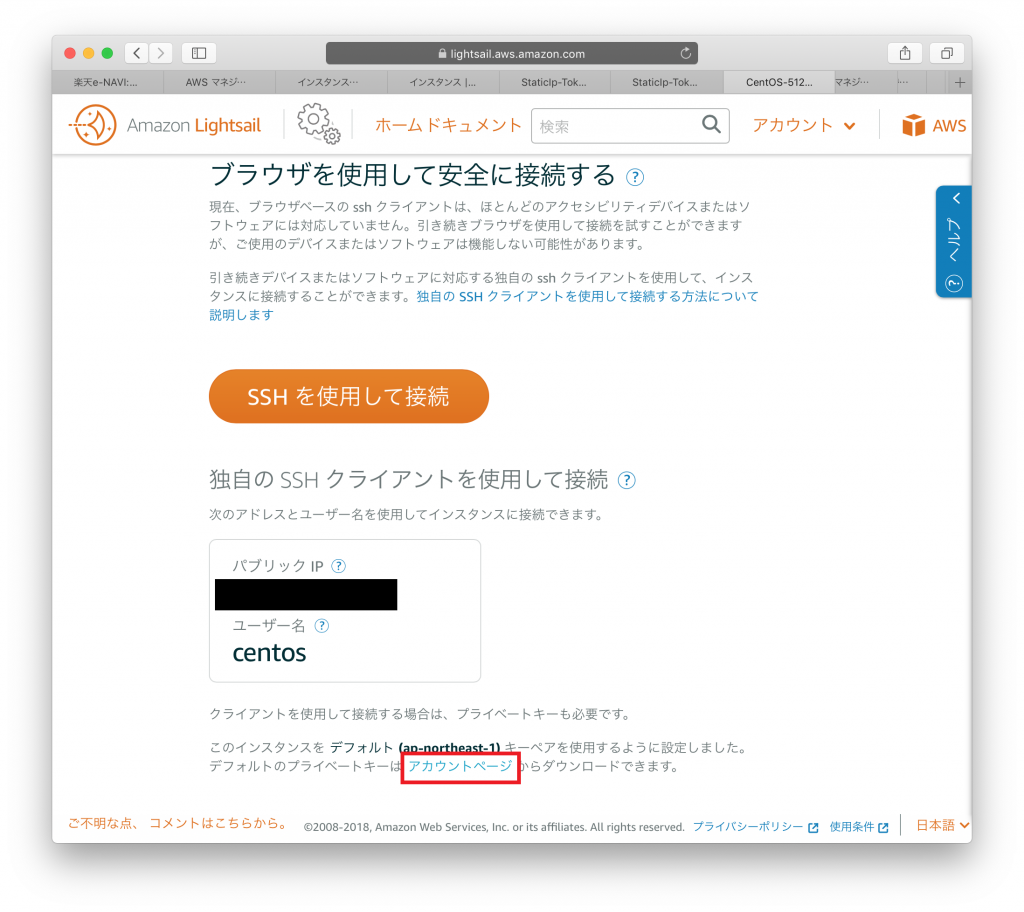Click the centos username text
The height and width of the screenshot is (912, 1024).
click(x=270, y=653)
